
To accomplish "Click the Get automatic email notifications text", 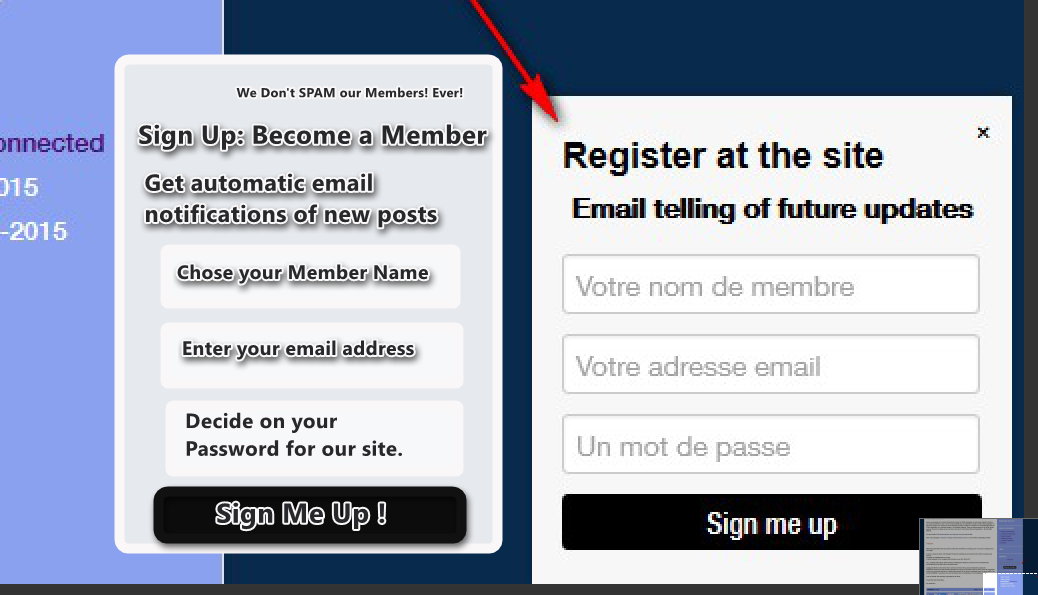I will [291, 199].
